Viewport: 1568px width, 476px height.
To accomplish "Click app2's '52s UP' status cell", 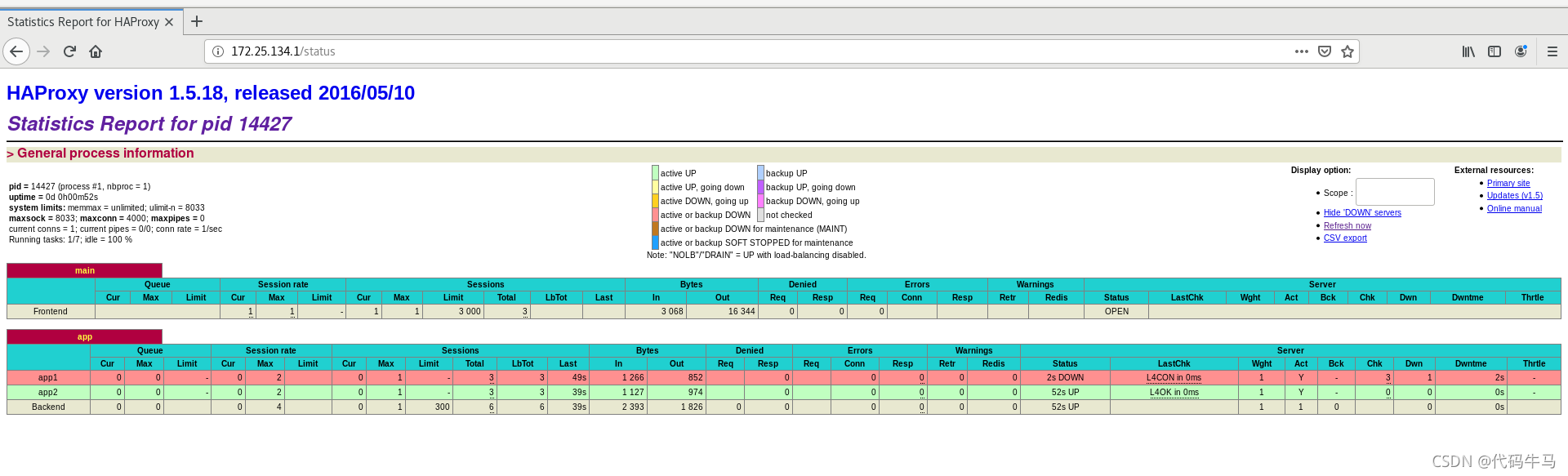I will [1065, 393].
